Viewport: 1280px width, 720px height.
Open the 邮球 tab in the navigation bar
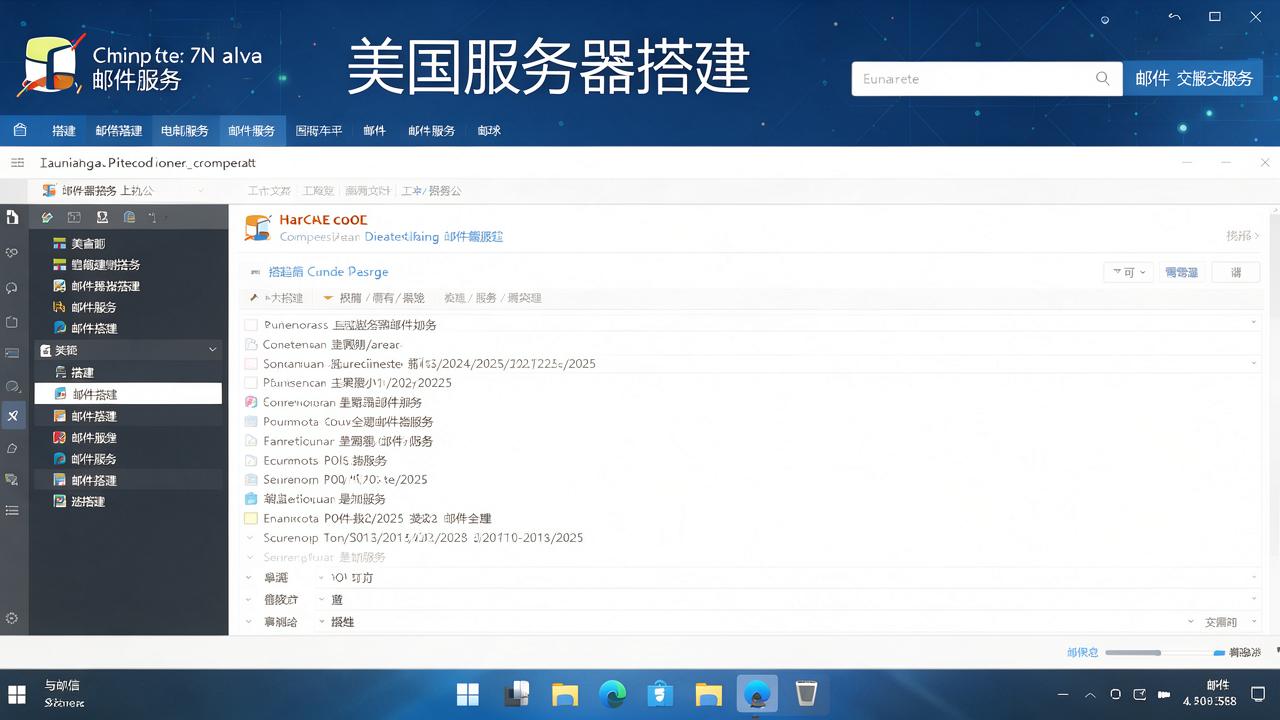pos(489,131)
